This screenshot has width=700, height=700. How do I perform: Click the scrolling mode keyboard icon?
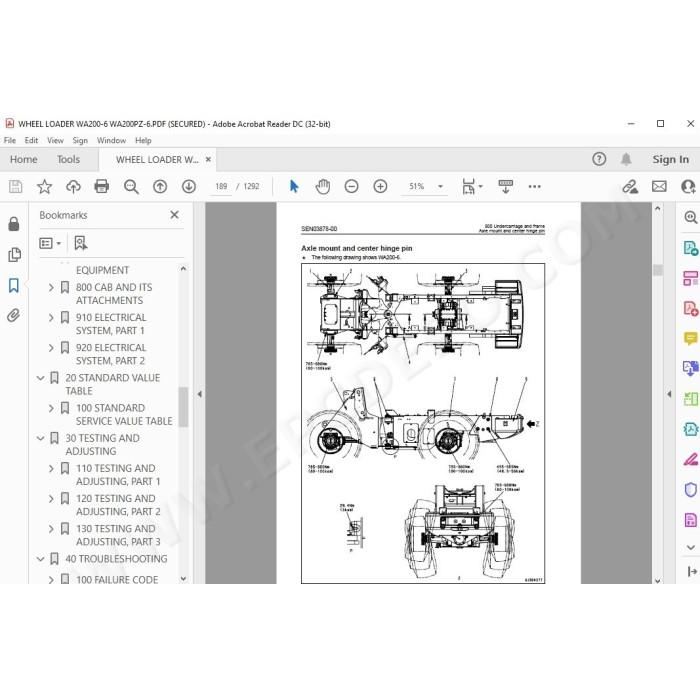tap(505, 186)
